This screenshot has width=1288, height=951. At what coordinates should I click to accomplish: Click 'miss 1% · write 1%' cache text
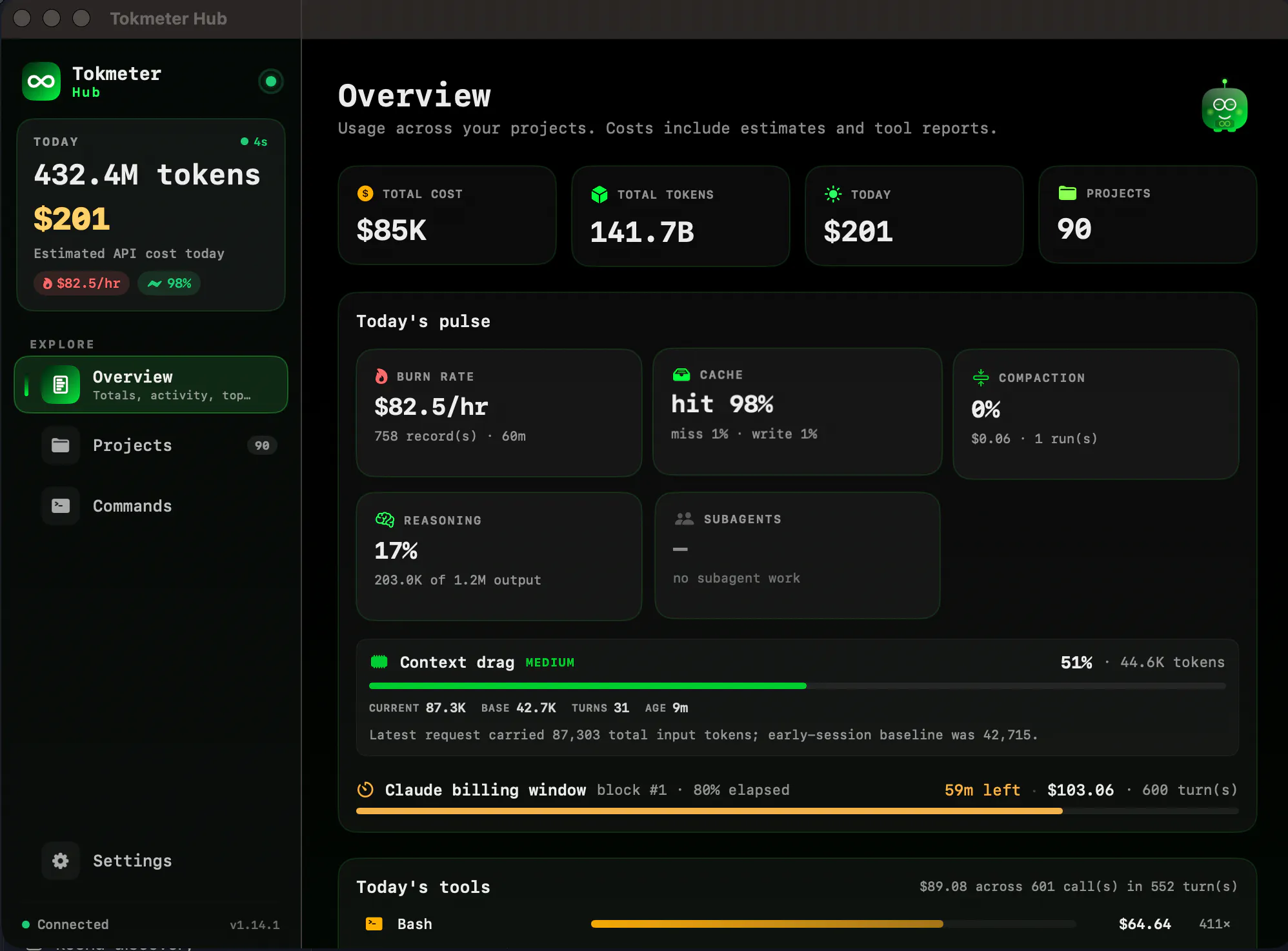click(744, 434)
